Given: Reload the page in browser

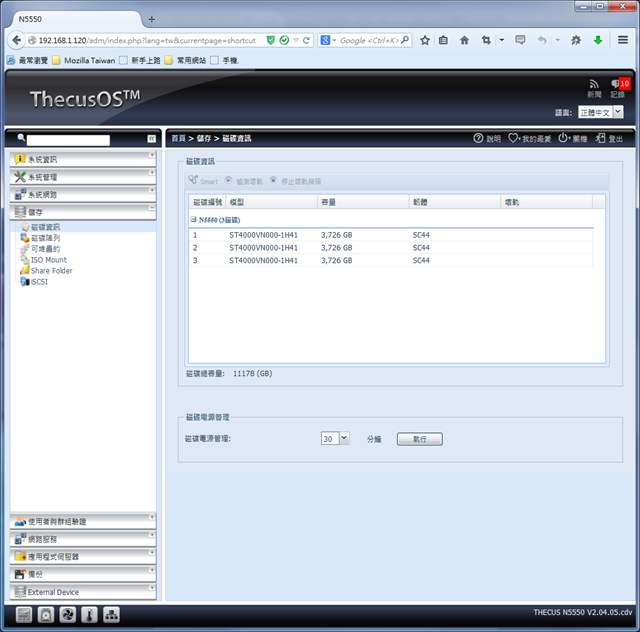Looking at the screenshot, I should pos(306,40).
